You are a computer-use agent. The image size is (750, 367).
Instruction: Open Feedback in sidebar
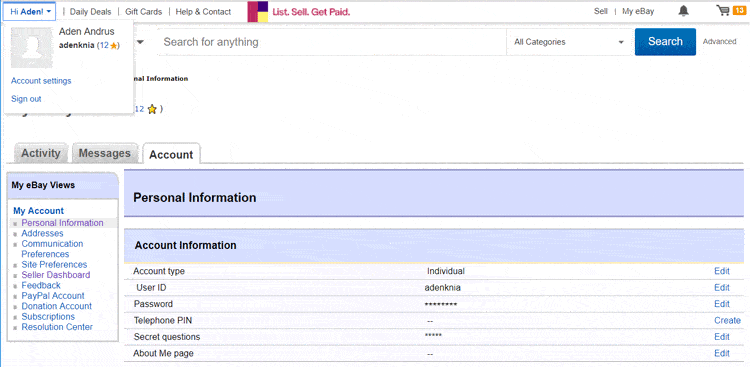coord(41,286)
